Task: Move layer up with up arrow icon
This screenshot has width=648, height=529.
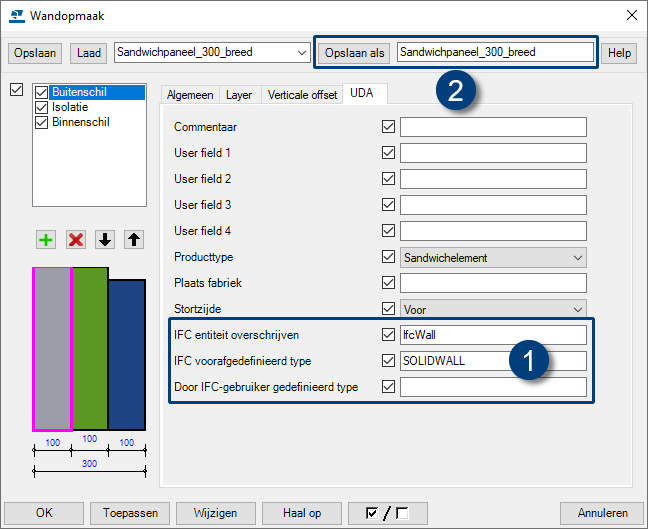Action: coord(134,240)
